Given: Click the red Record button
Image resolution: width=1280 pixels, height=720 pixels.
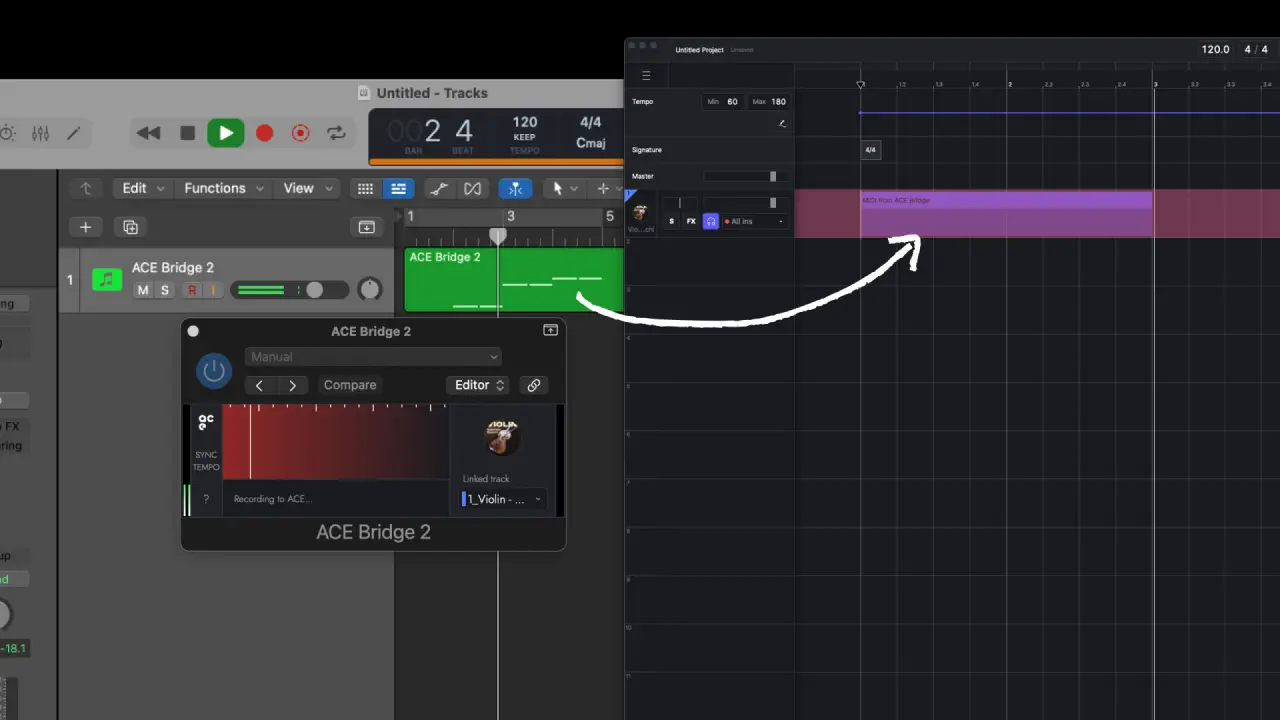Looking at the screenshot, I should (264, 133).
